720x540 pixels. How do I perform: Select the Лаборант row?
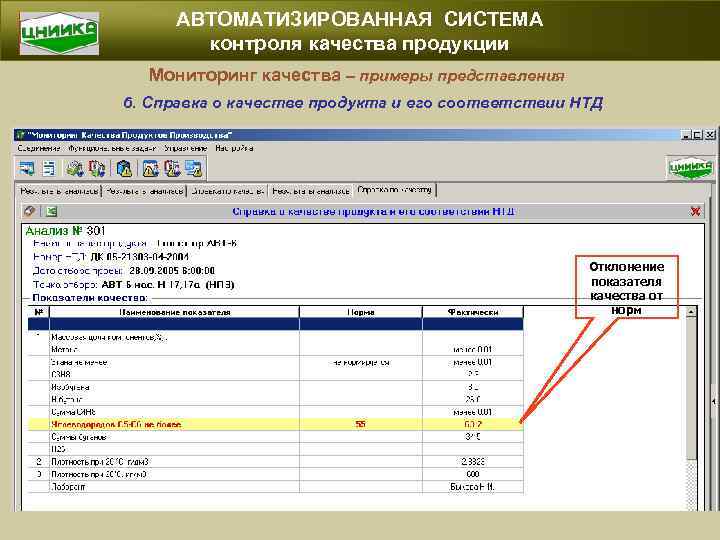[x=276, y=487]
